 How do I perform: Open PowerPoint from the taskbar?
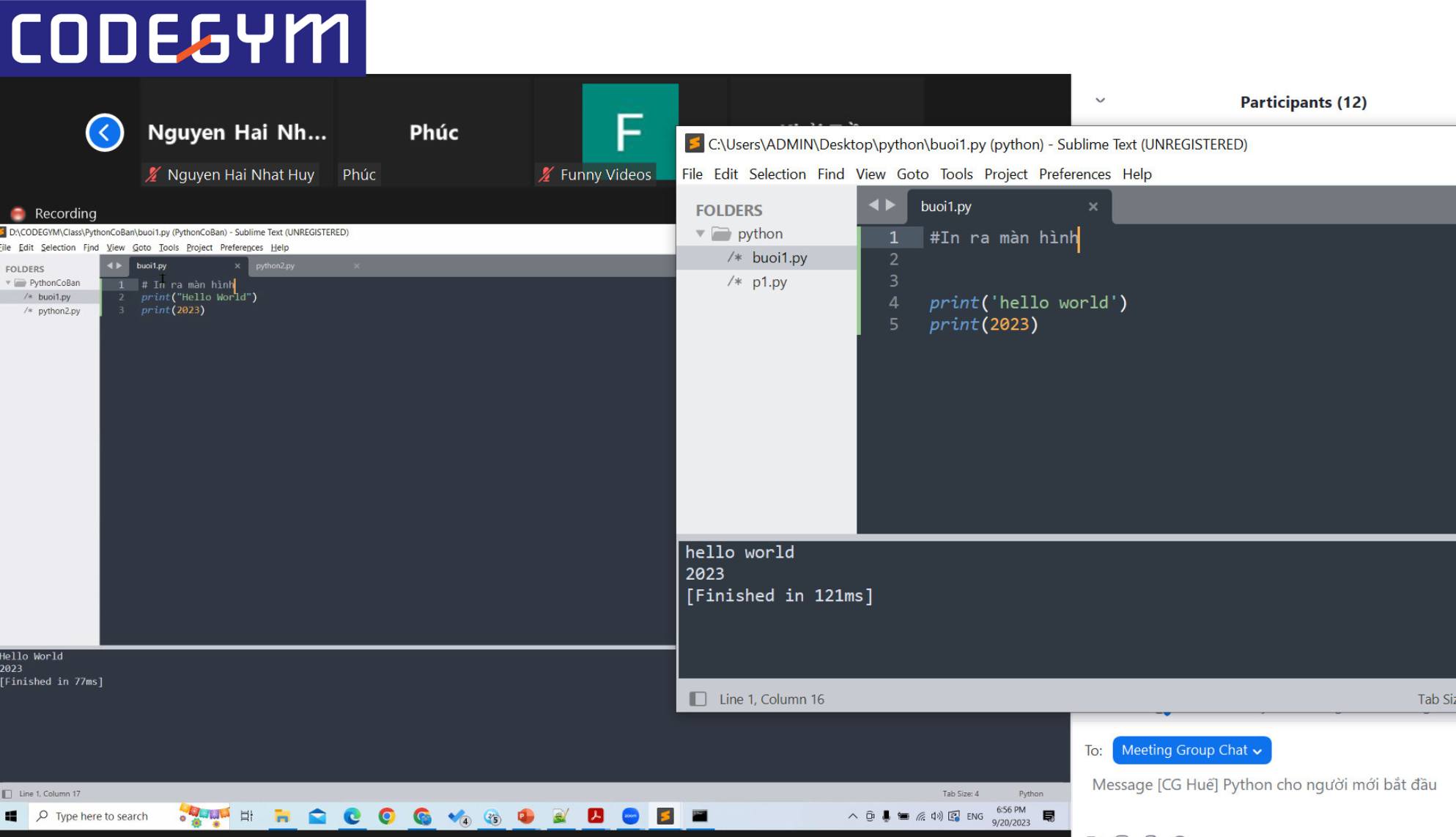click(x=525, y=816)
